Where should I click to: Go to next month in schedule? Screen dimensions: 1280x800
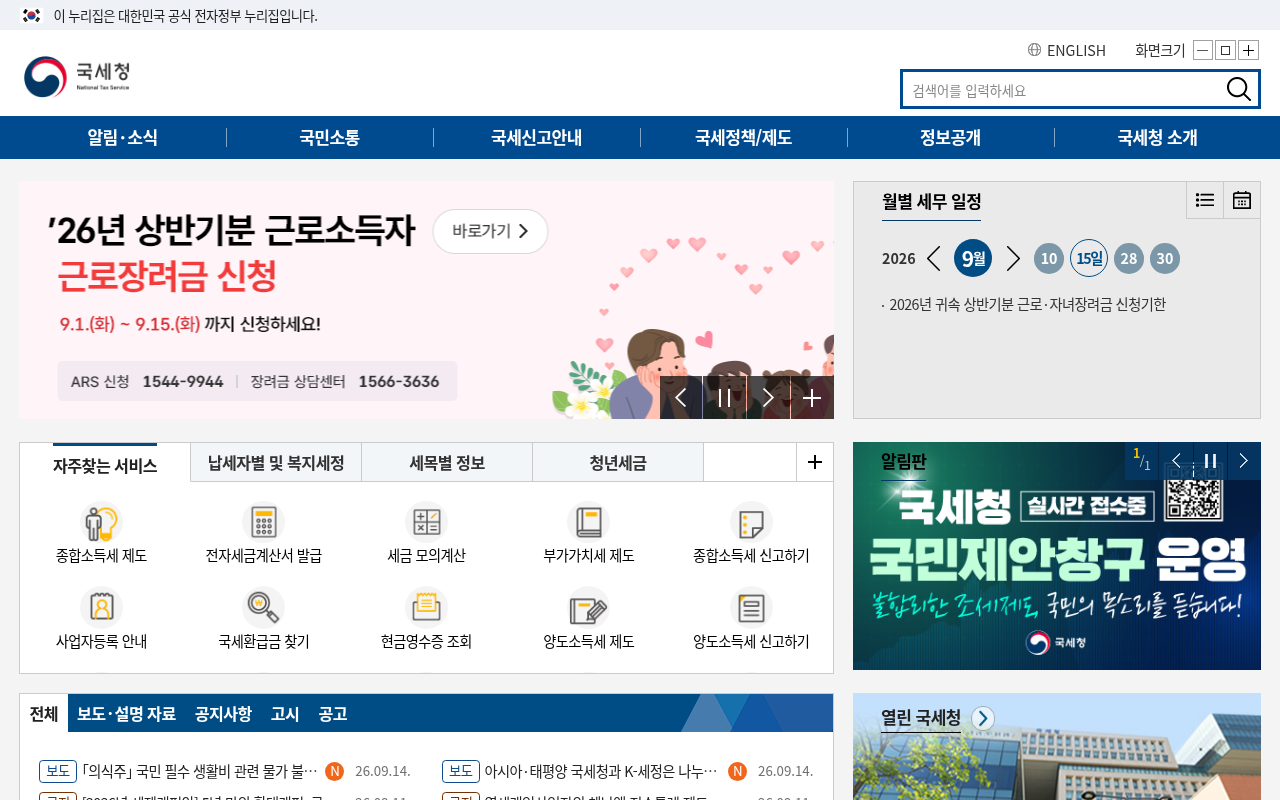point(1013,258)
